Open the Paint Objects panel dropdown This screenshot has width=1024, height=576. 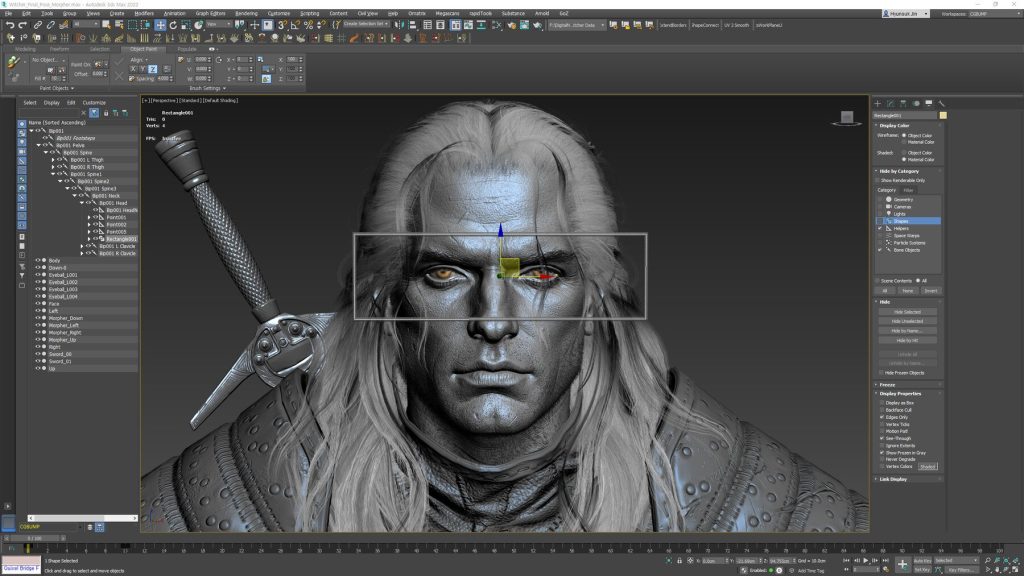point(56,88)
